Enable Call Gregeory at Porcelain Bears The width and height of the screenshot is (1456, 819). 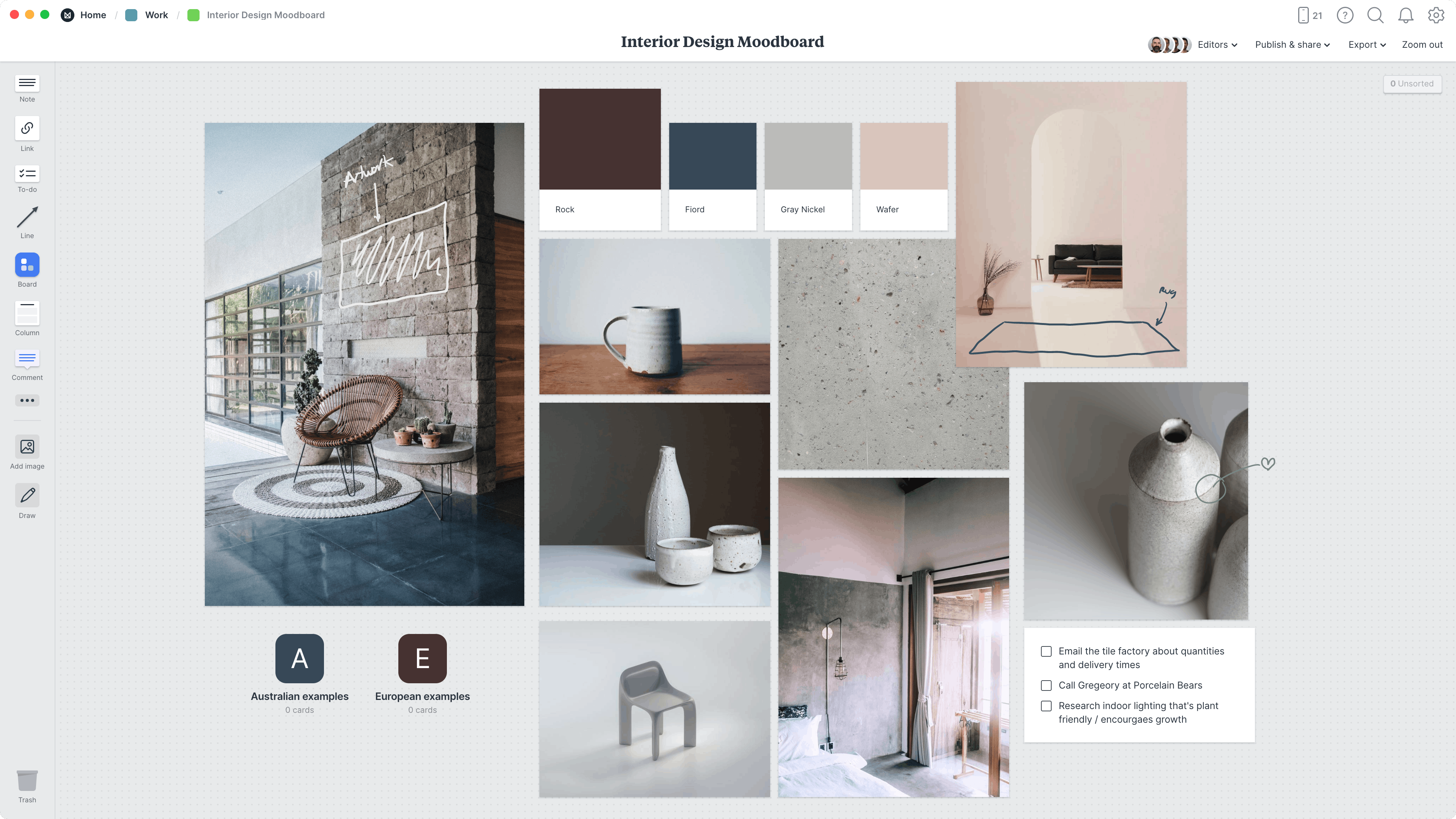point(1046,685)
